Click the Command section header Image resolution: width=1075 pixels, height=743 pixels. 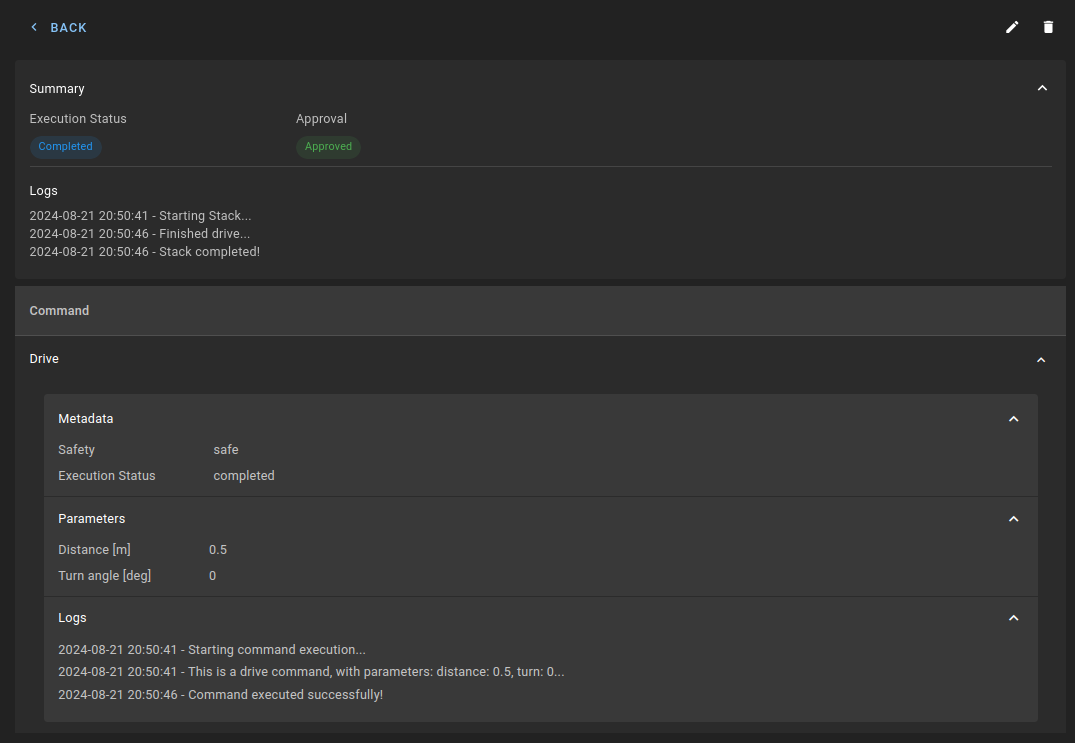point(540,310)
